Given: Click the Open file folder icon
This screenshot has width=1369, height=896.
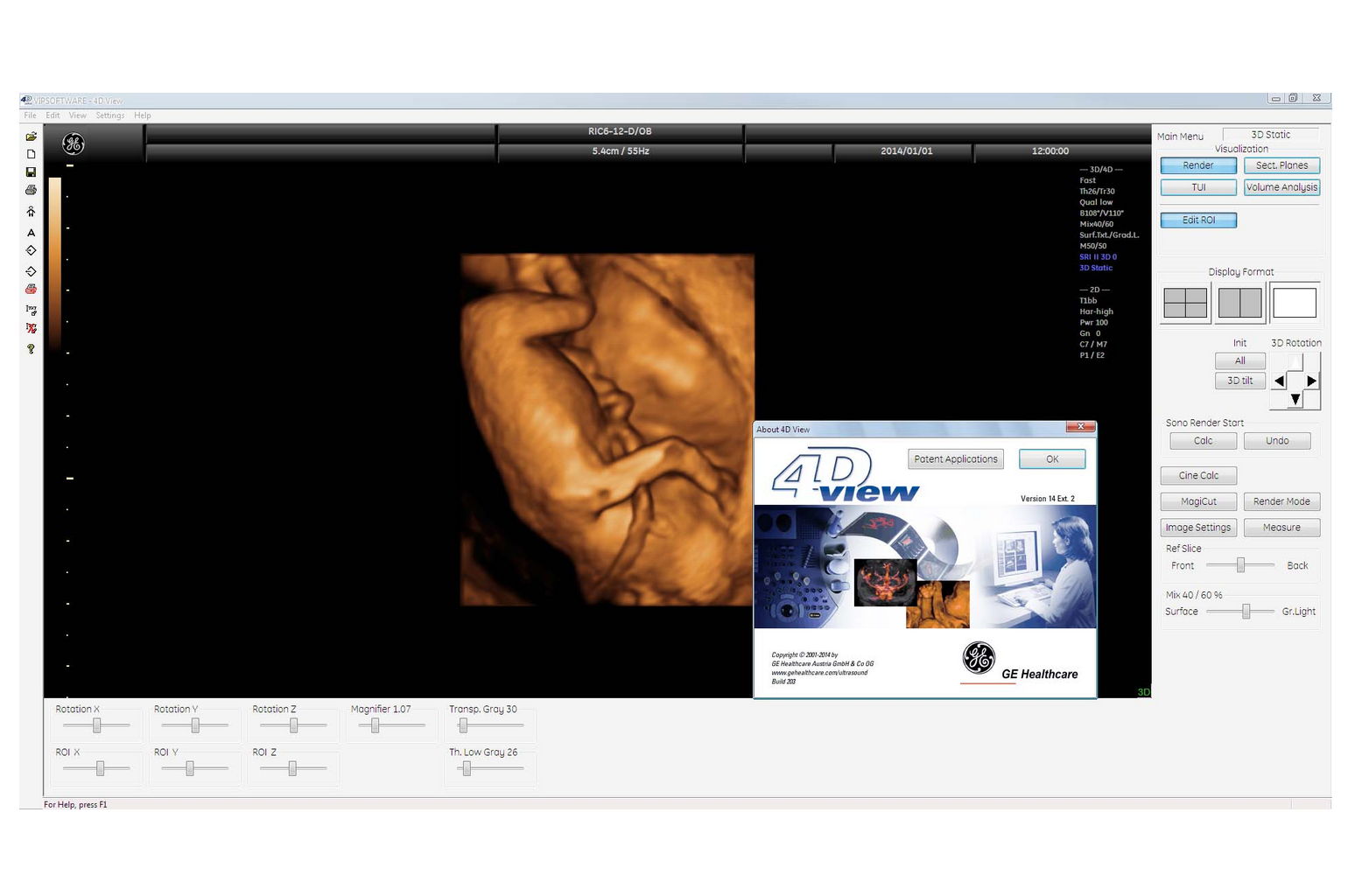Looking at the screenshot, I should (31, 136).
